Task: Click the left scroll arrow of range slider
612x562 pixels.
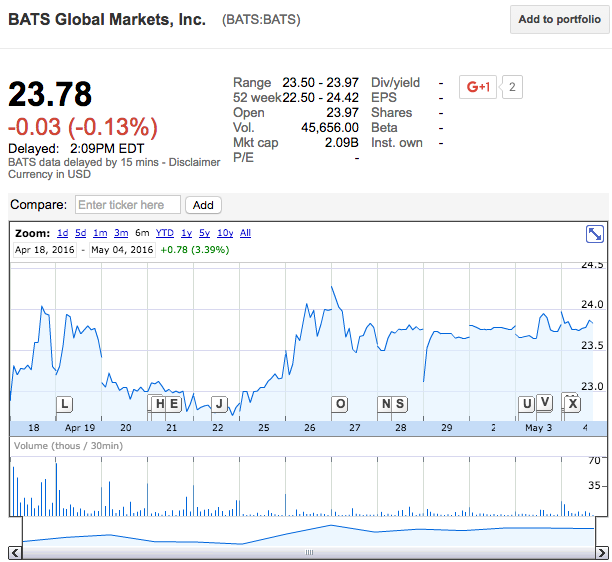Action: click(15, 553)
